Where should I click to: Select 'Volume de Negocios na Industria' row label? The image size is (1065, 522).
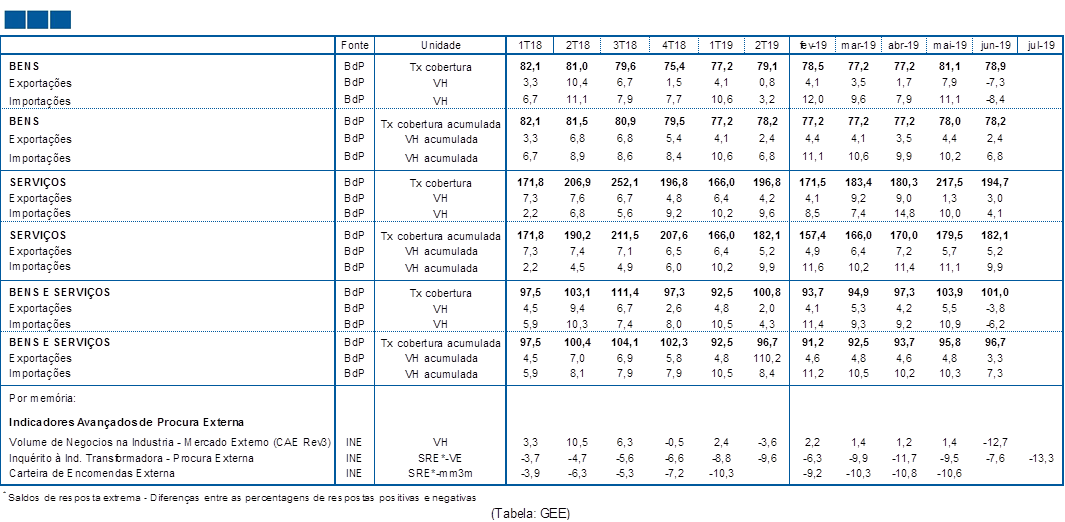click(169, 443)
